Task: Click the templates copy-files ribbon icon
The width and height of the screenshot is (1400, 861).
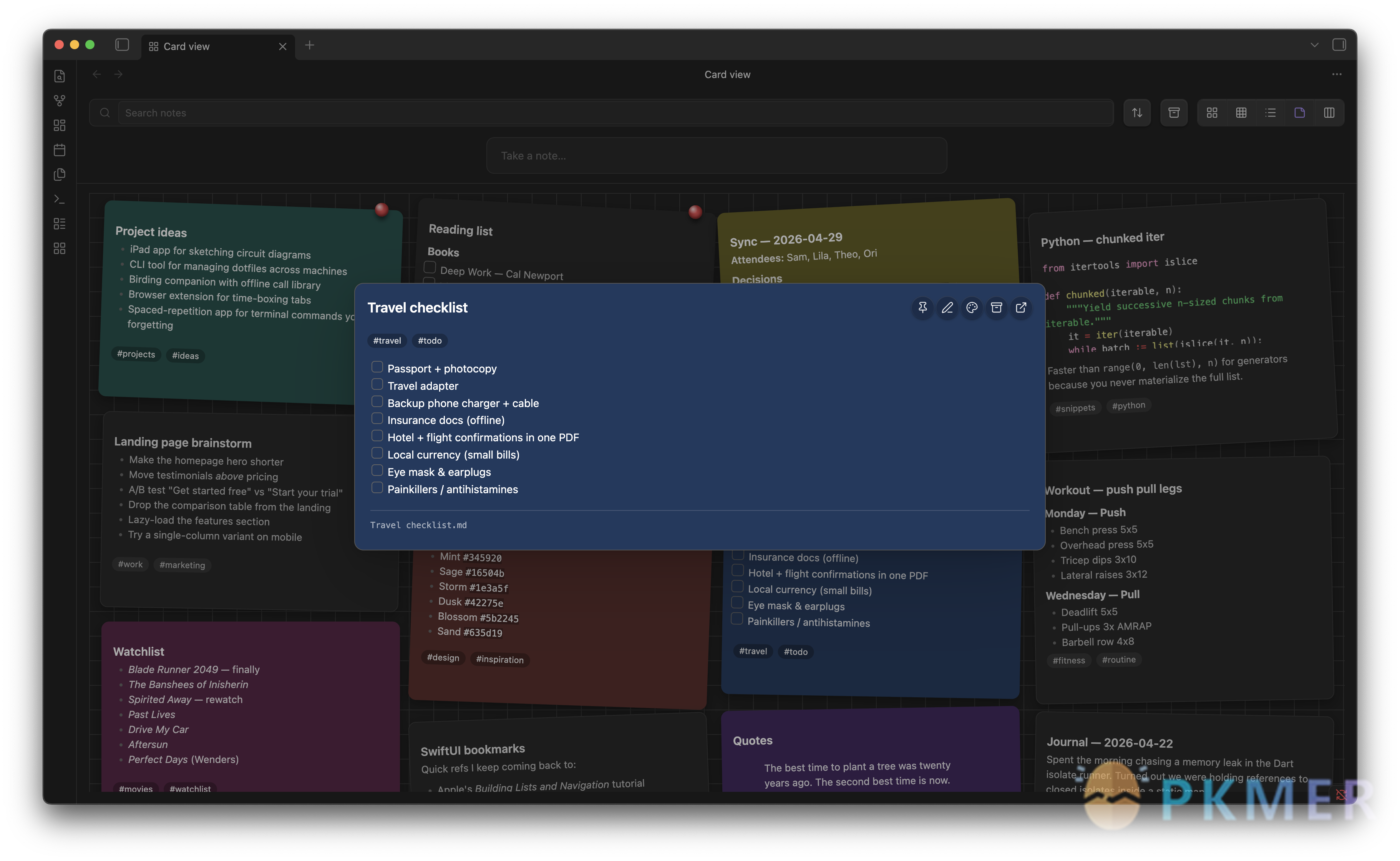Action: [59, 174]
